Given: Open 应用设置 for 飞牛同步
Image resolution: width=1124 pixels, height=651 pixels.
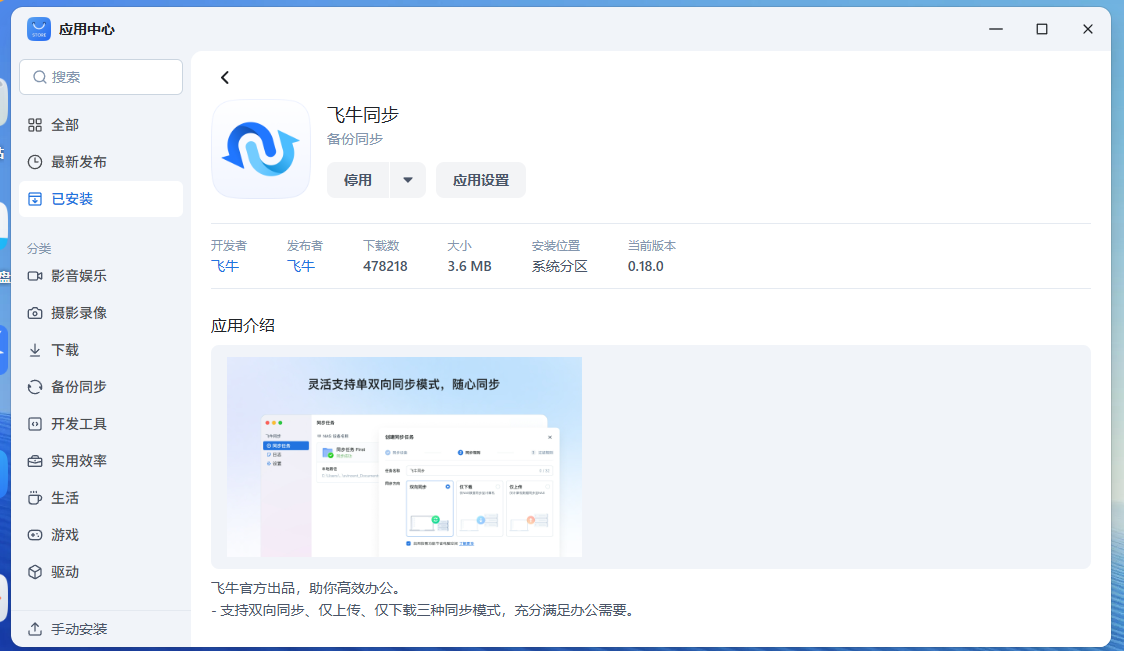Looking at the screenshot, I should click(x=480, y=180).
